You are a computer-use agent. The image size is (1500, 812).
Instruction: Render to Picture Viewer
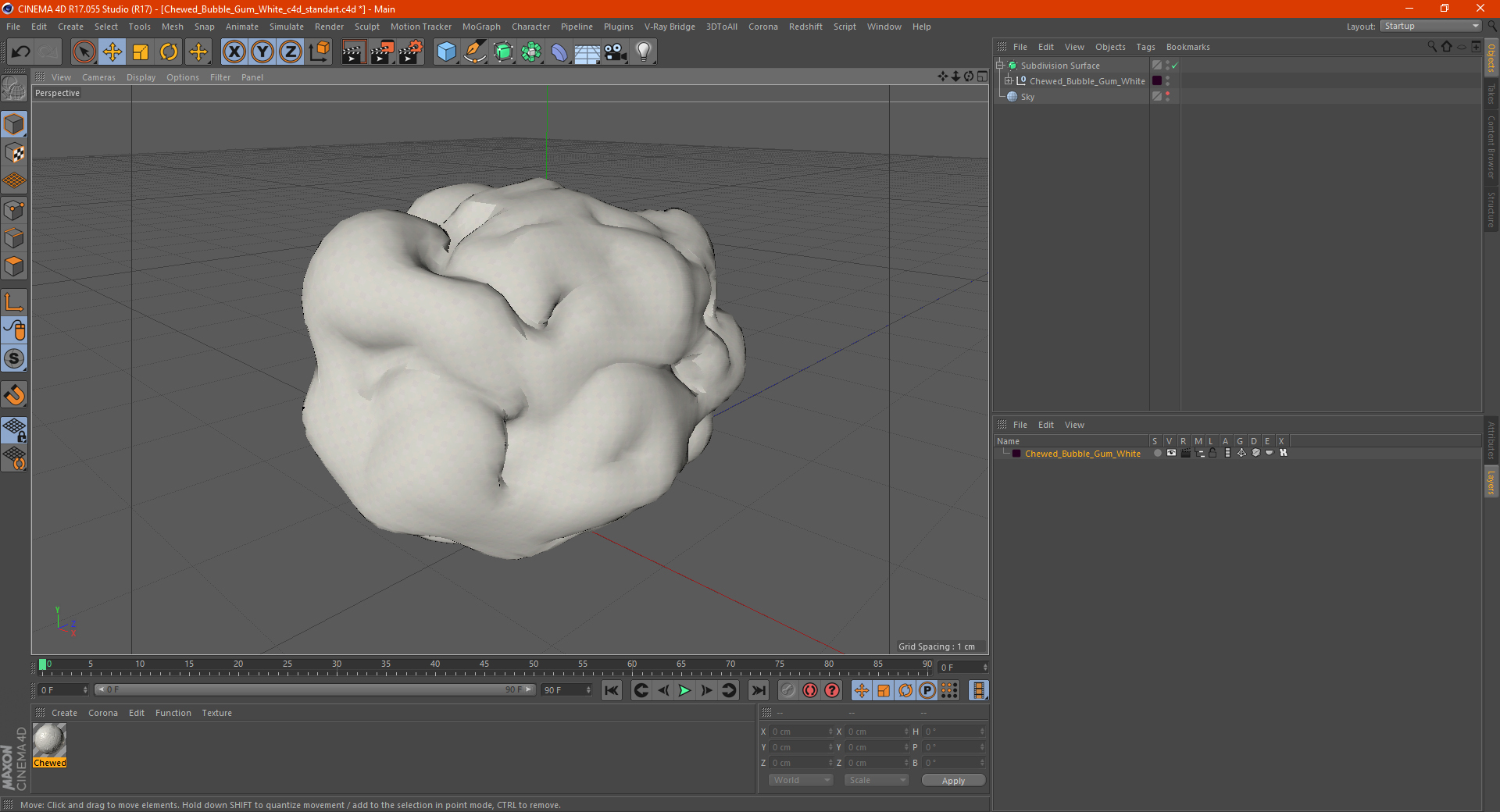(x=382, y=52)
